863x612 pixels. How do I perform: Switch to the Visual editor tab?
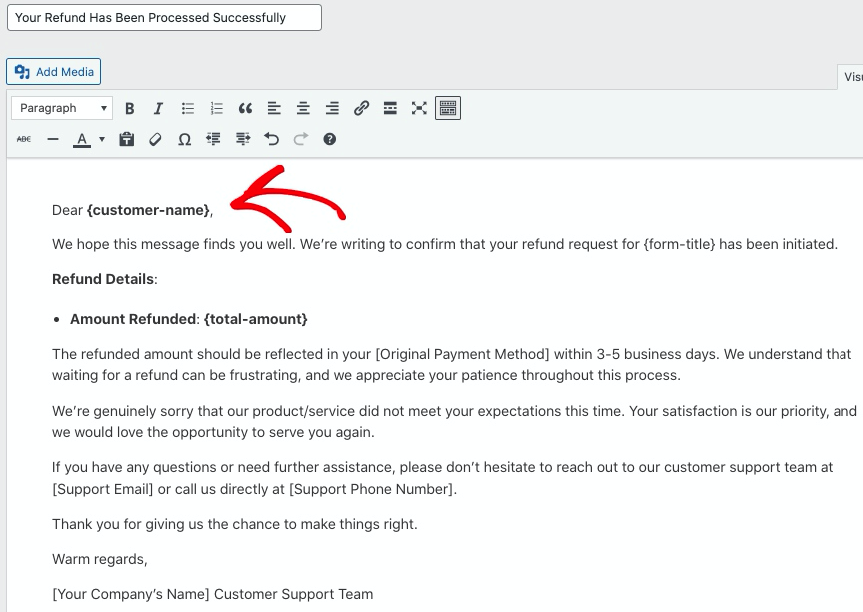(851, 77)
